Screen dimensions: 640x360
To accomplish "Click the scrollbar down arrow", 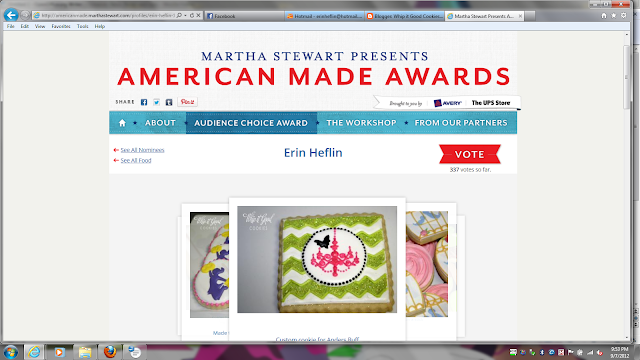I will tap(627, 338).
